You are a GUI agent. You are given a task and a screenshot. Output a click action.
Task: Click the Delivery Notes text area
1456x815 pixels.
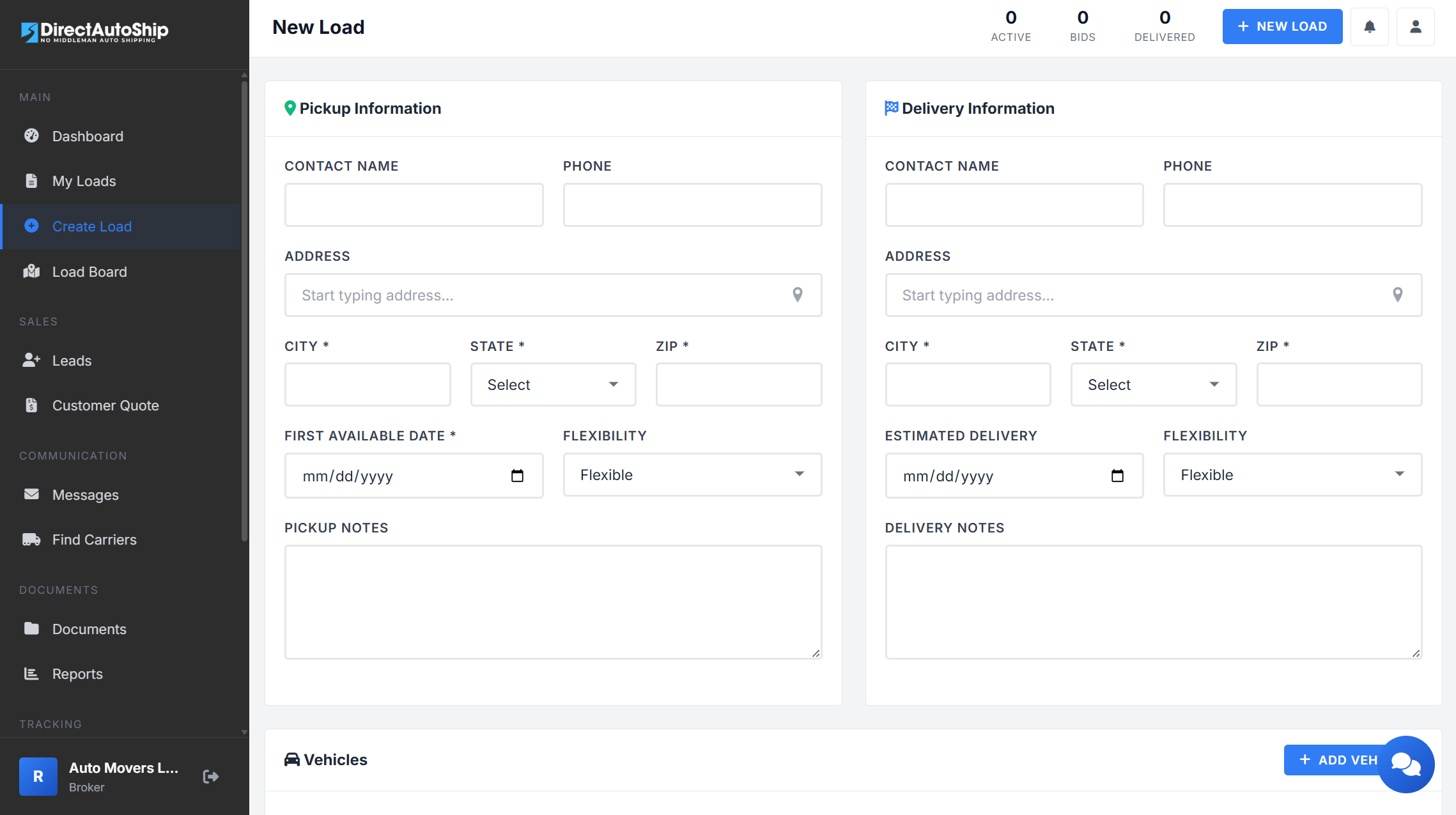tap(1154, 602)
